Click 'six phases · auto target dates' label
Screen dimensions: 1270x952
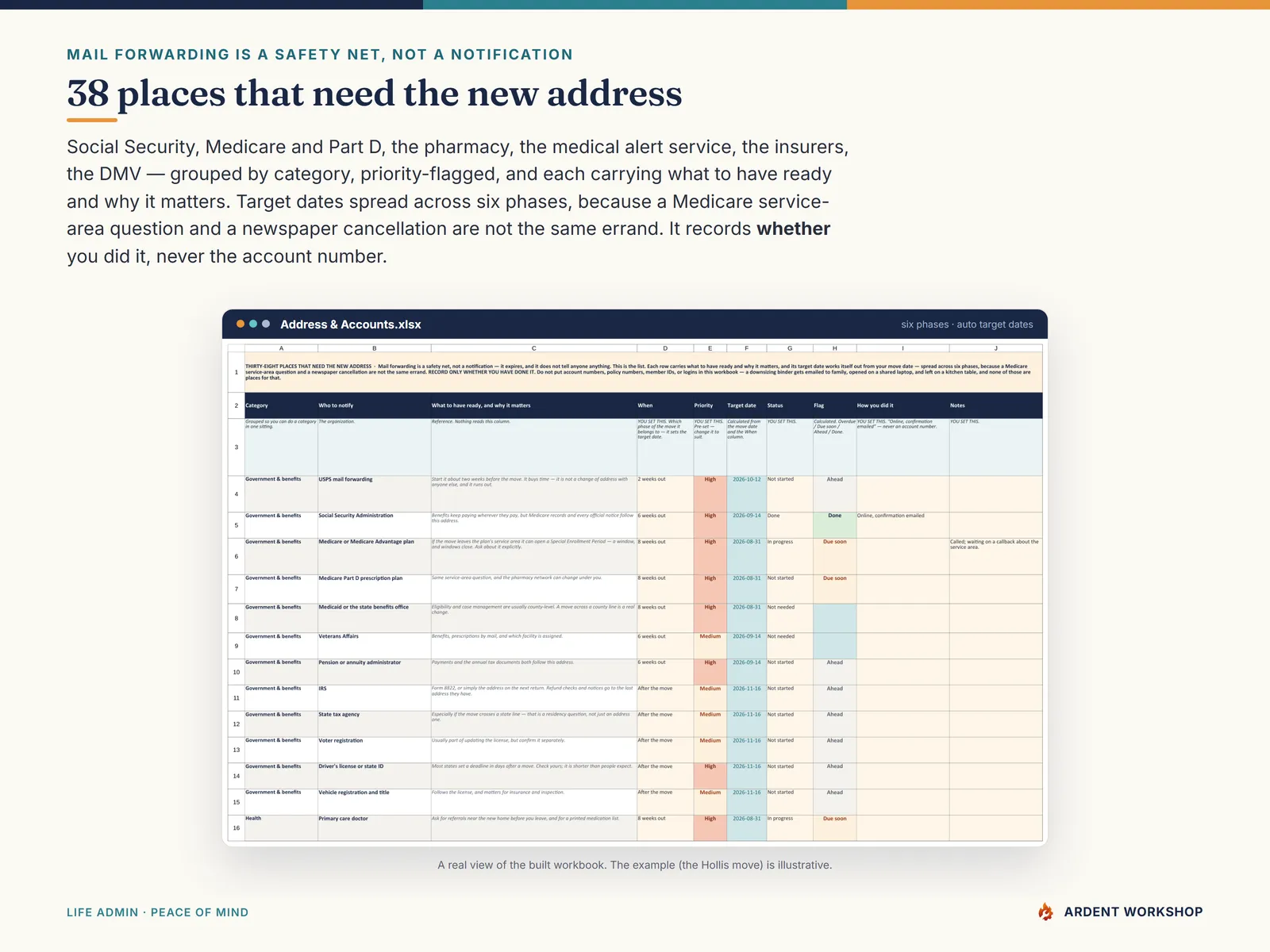click(967, 324)
